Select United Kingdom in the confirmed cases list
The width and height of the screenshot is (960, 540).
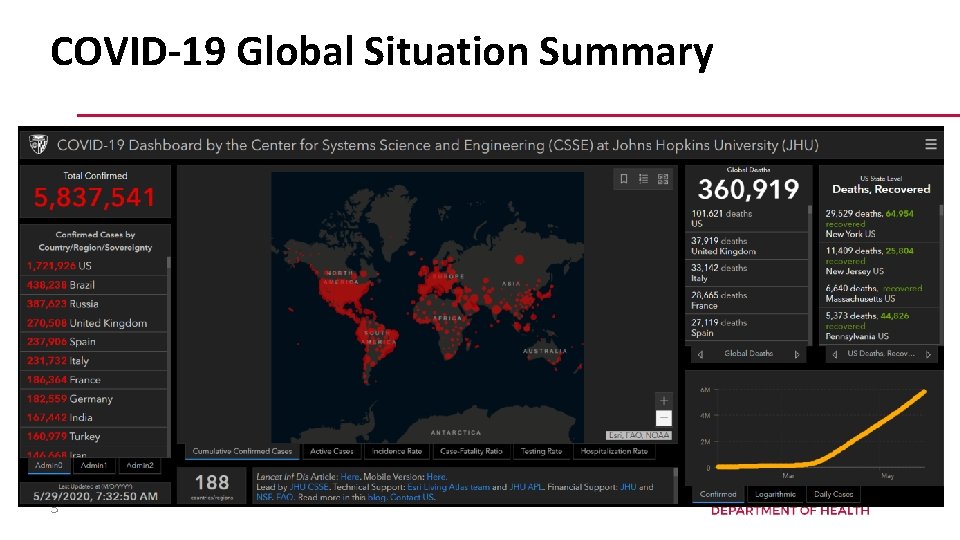click(94, 323)
